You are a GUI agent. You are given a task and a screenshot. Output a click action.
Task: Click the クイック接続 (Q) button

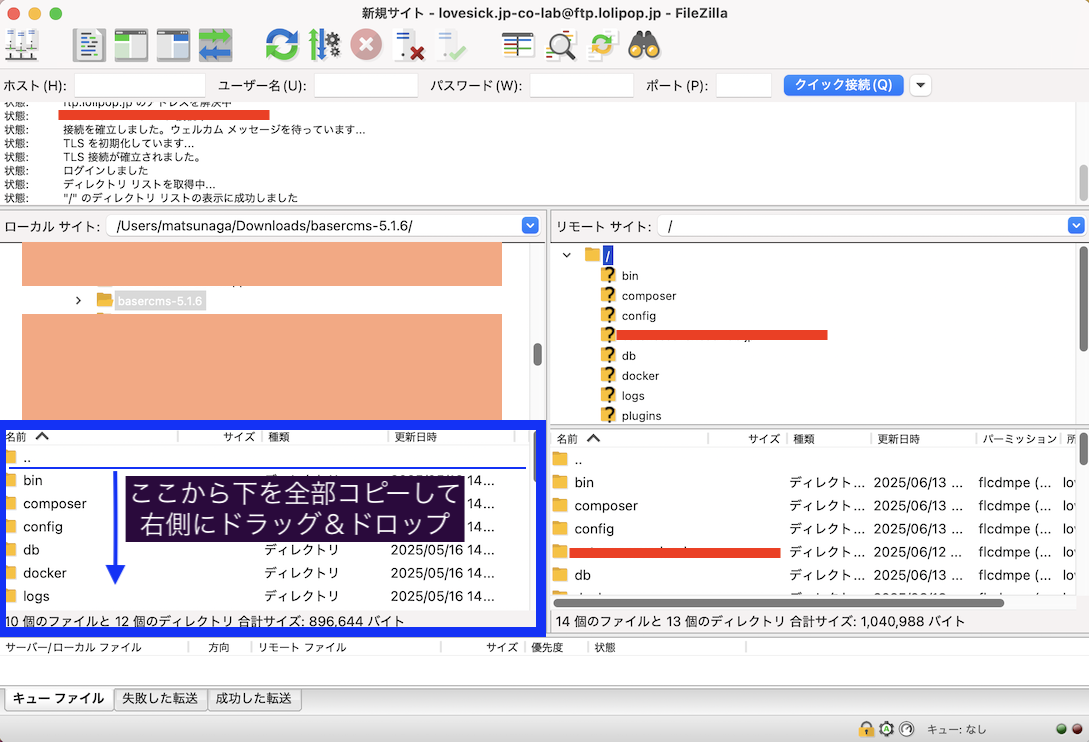(x=843, y=85)
